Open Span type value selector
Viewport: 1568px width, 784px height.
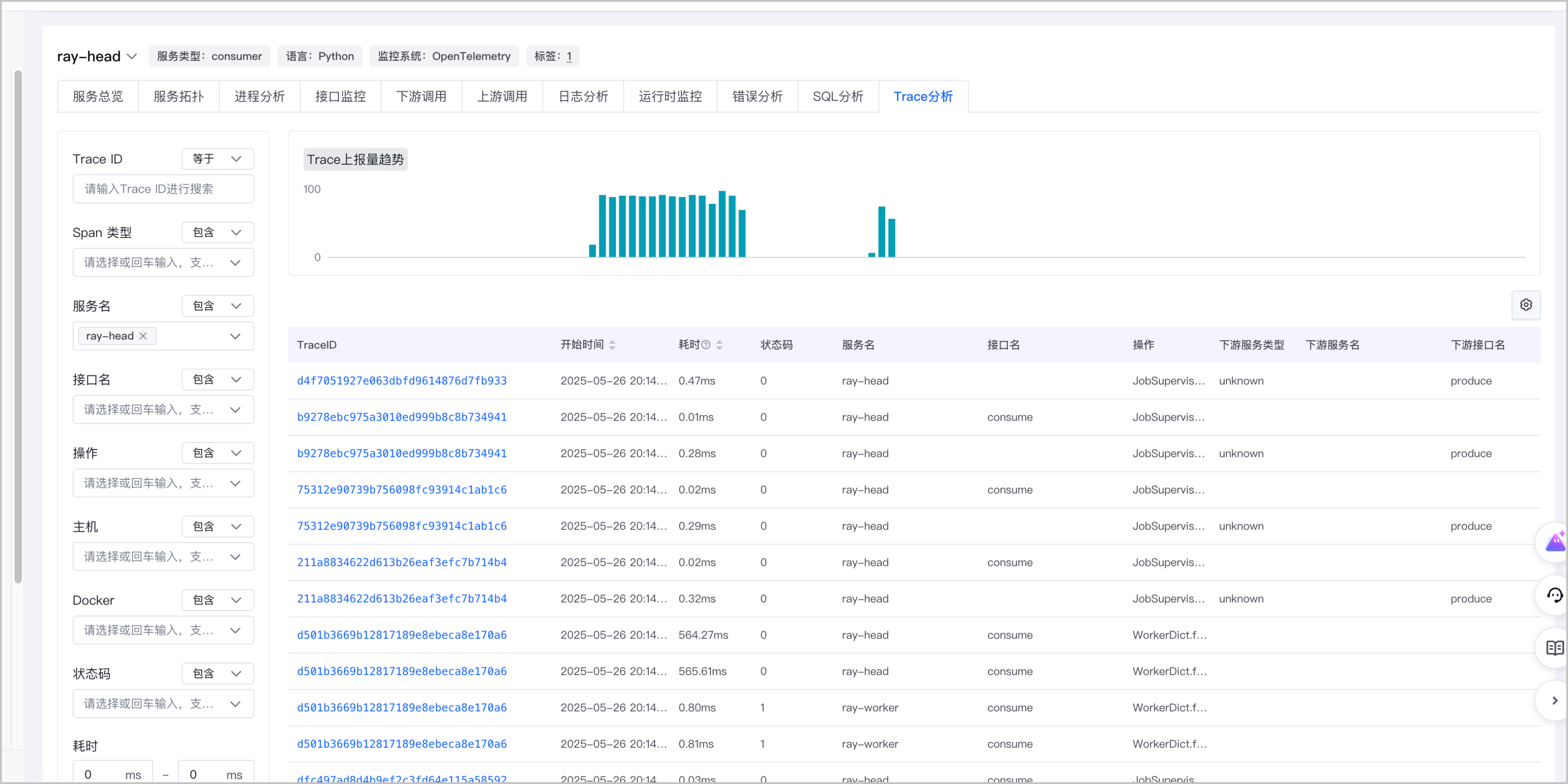pyautogui.click(x=163, y=263)
